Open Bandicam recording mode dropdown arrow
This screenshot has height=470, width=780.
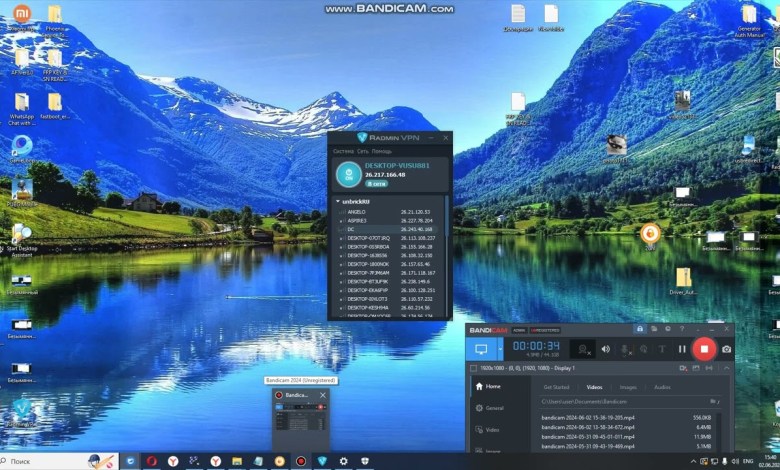(500, 349)
